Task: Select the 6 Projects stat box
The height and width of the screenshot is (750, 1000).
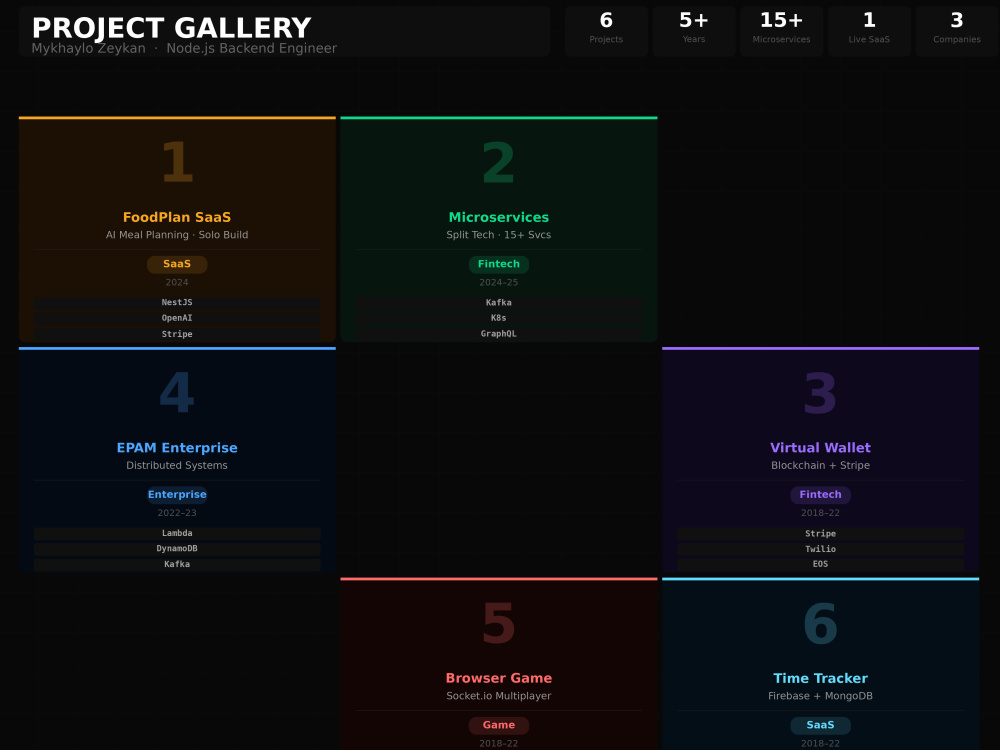Action: (606, 31)
